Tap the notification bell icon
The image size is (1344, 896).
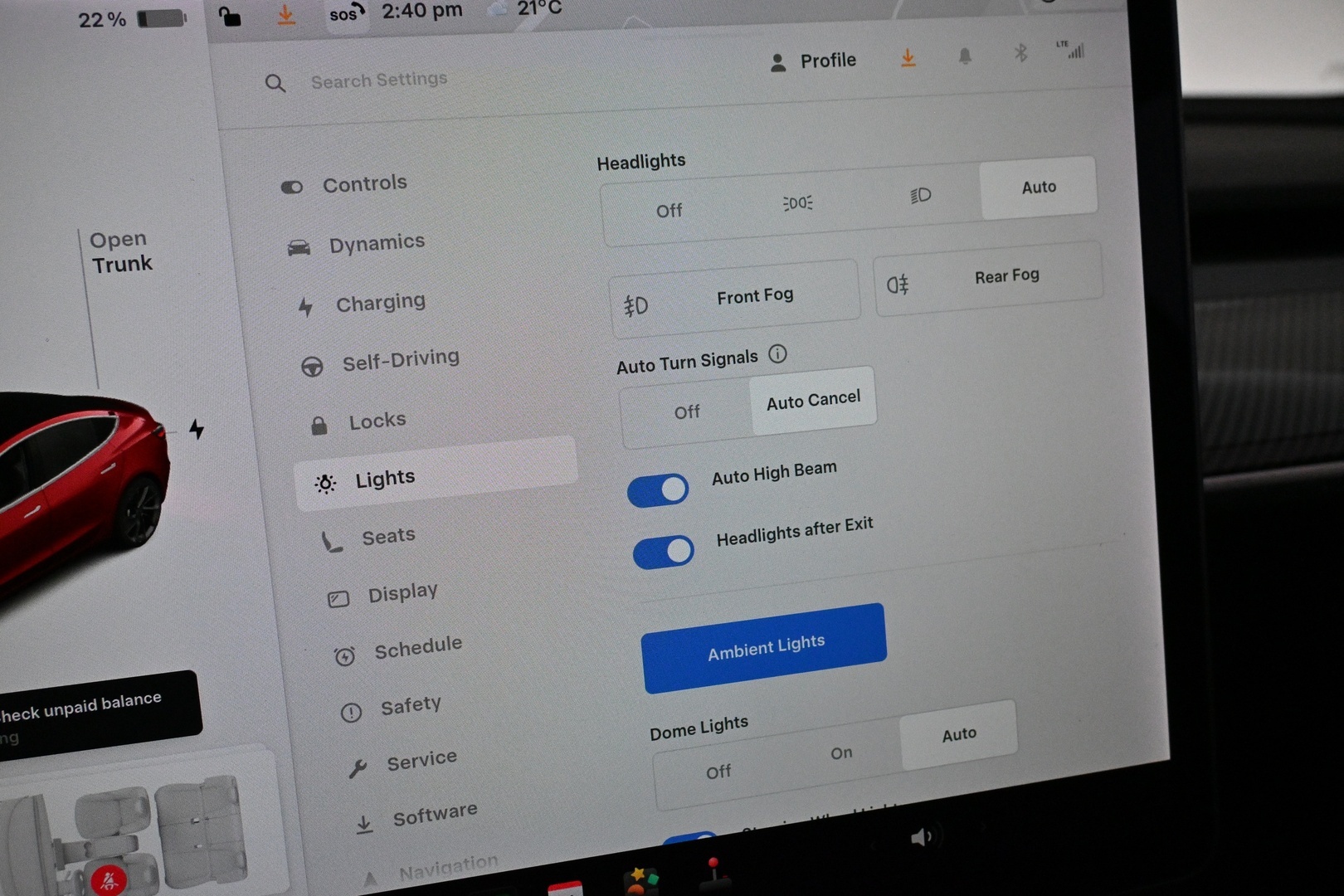pos(965,56)
